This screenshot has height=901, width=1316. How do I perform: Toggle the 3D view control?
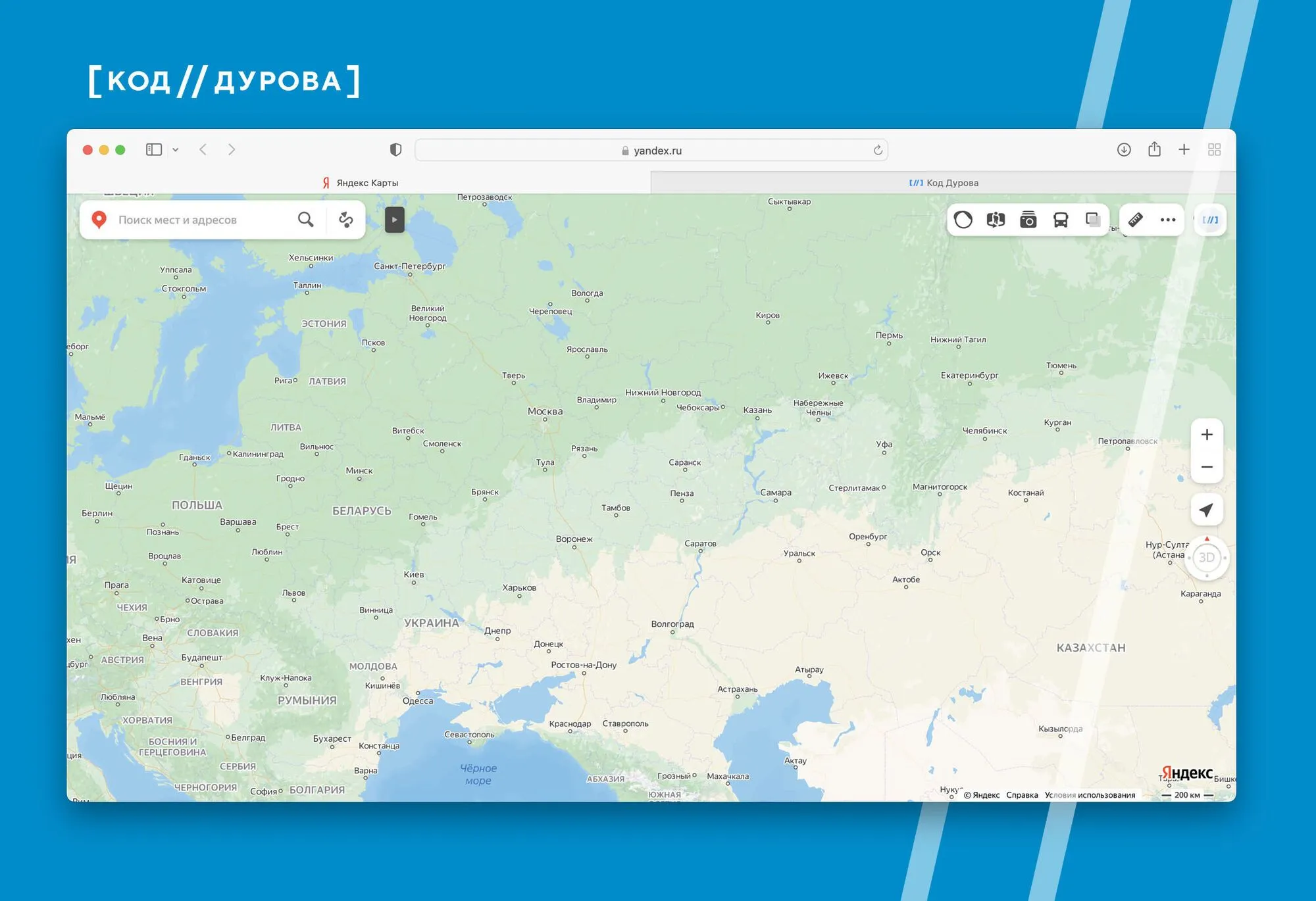pyautogui.click(x=1207, y=558)
